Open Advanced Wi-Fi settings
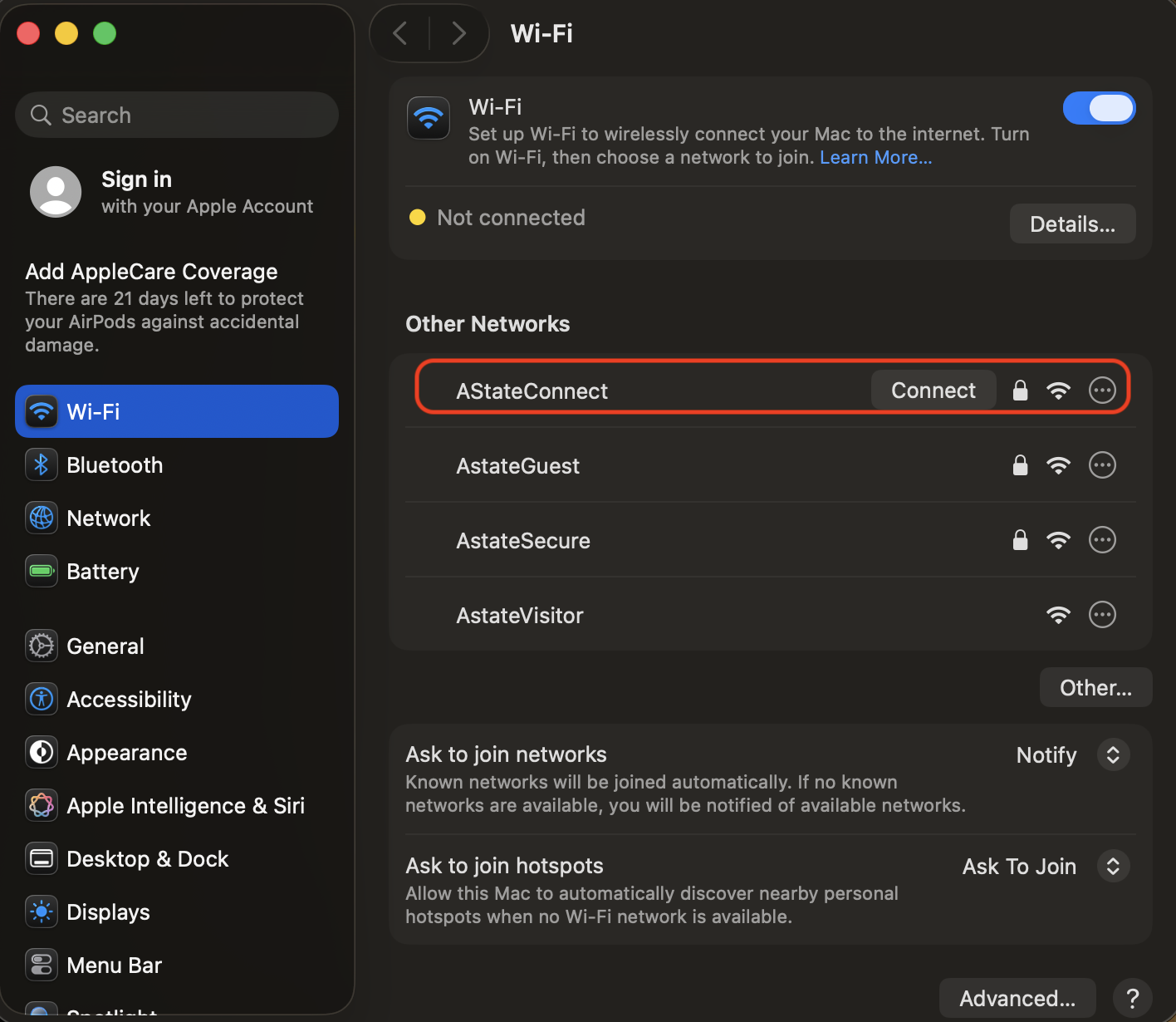The width and height of the screenshot is (1176, 1022). pos(1017,998)
